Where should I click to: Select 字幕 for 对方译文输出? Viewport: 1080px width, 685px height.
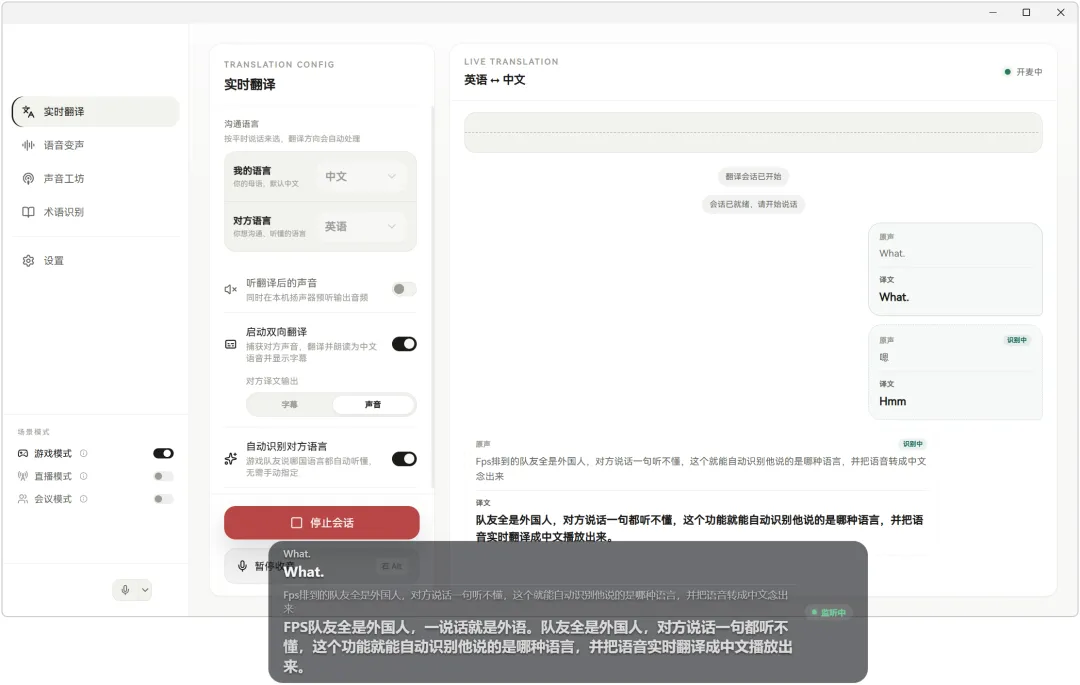pyautogui.click(x=289, y=404)
